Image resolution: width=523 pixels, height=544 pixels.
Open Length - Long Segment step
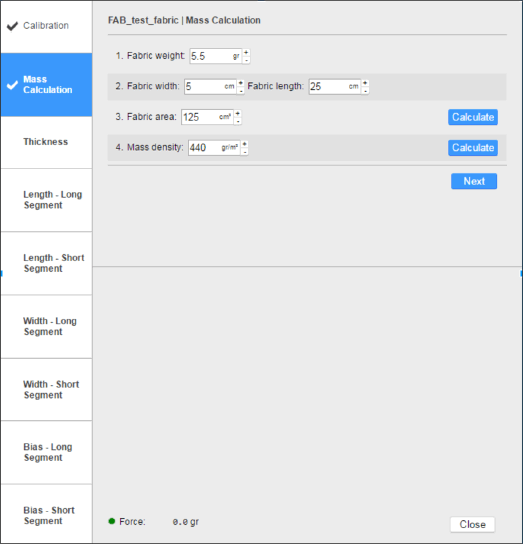(46, 200)
